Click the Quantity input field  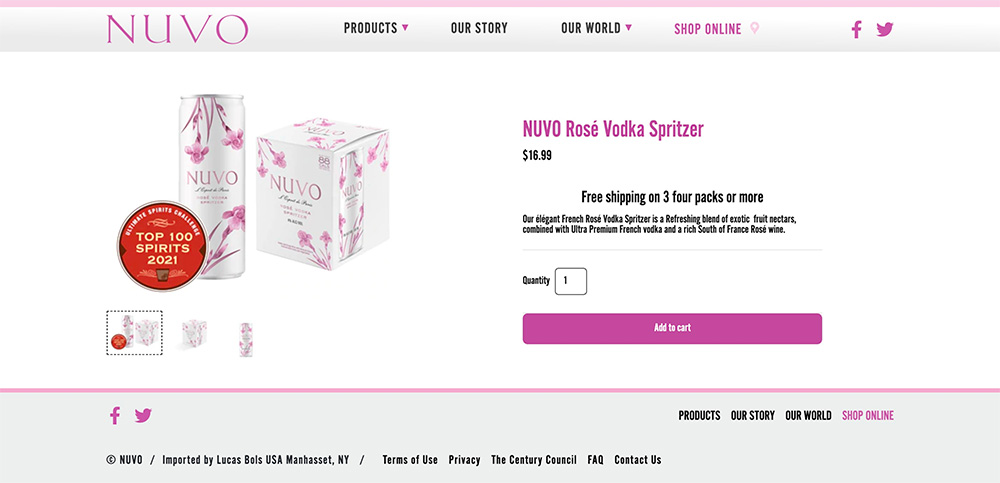[x=571, y=281]
